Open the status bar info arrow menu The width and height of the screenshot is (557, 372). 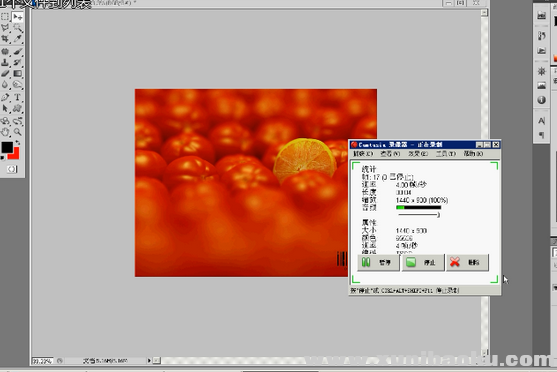pyautogui.click(x=149, y=361)
